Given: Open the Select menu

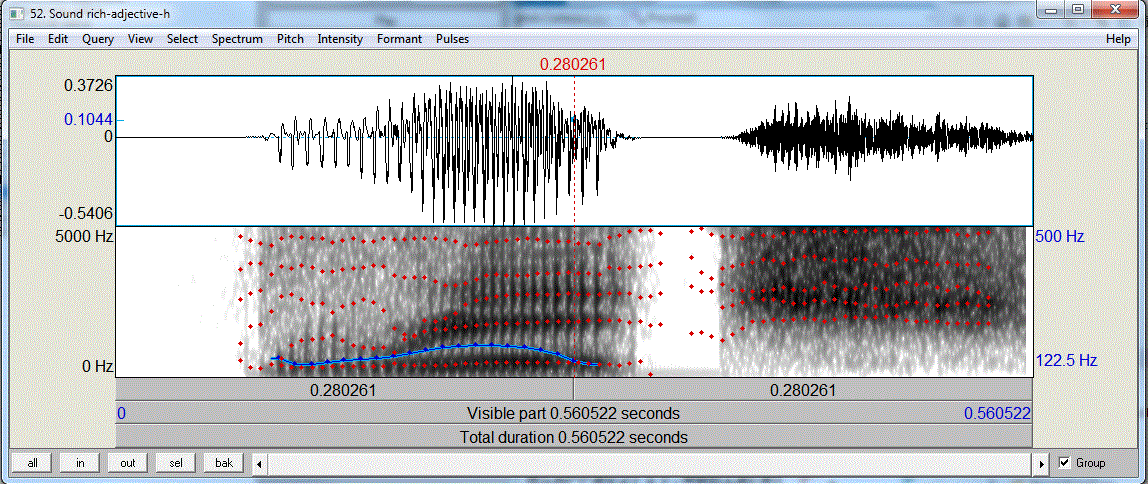Looking at the screenshot, I should pos(182,39).
